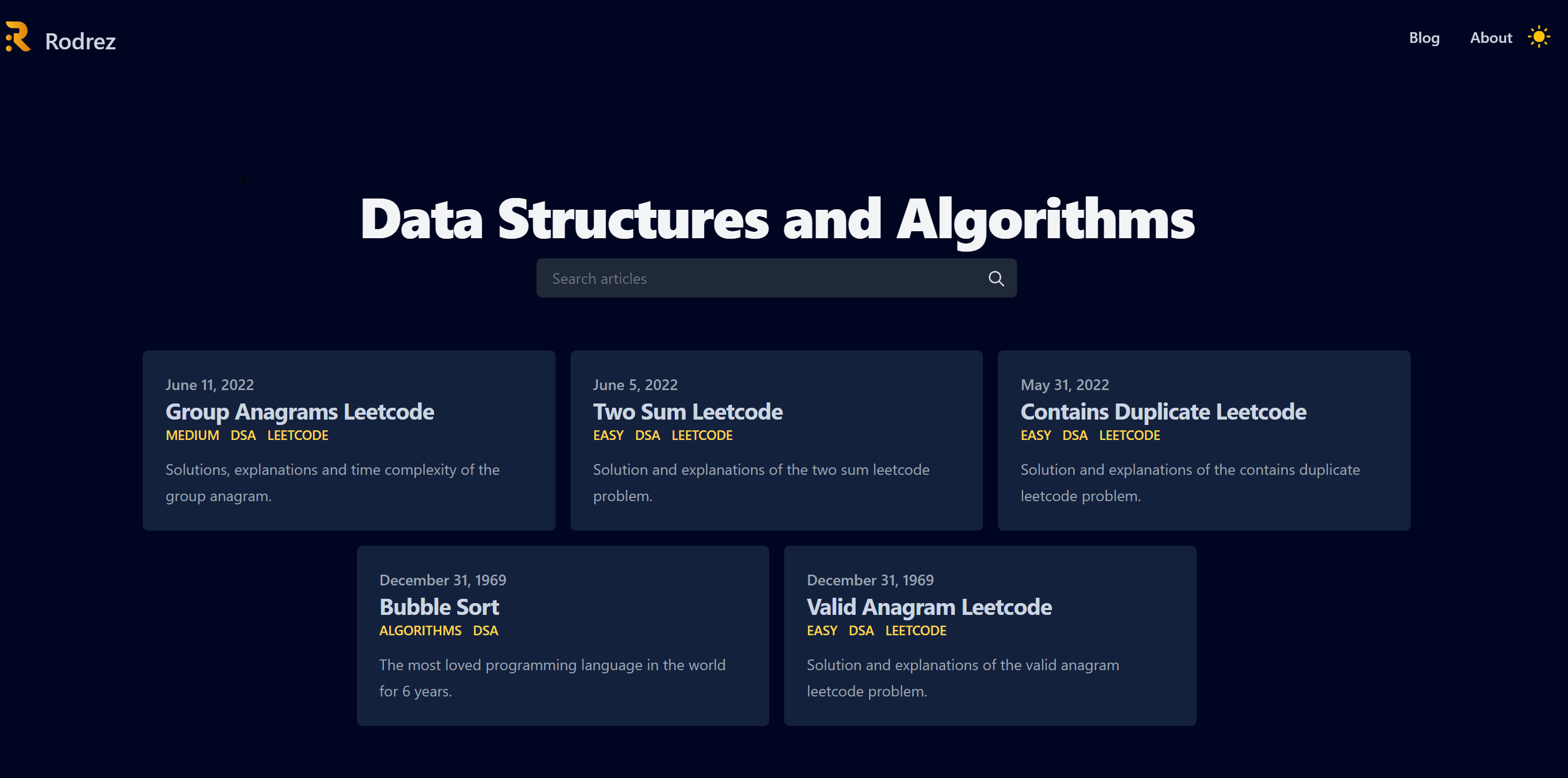Screen dimensions: 1568x778
Task: Toggle light mode with the sun icon
Action: (1538, 37)
